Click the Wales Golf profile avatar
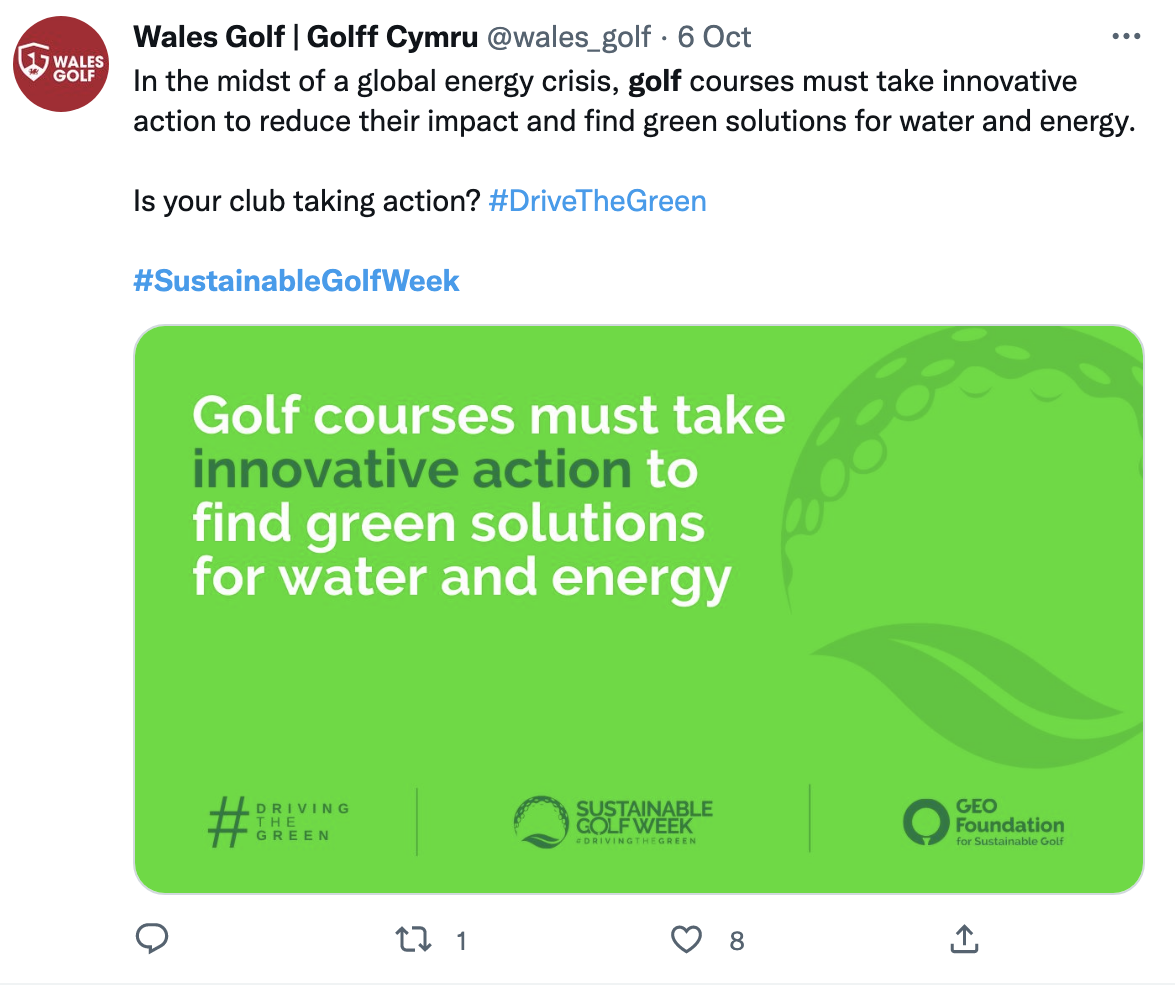The width and height of the screenshot is (1175, 985). point(61,64)
